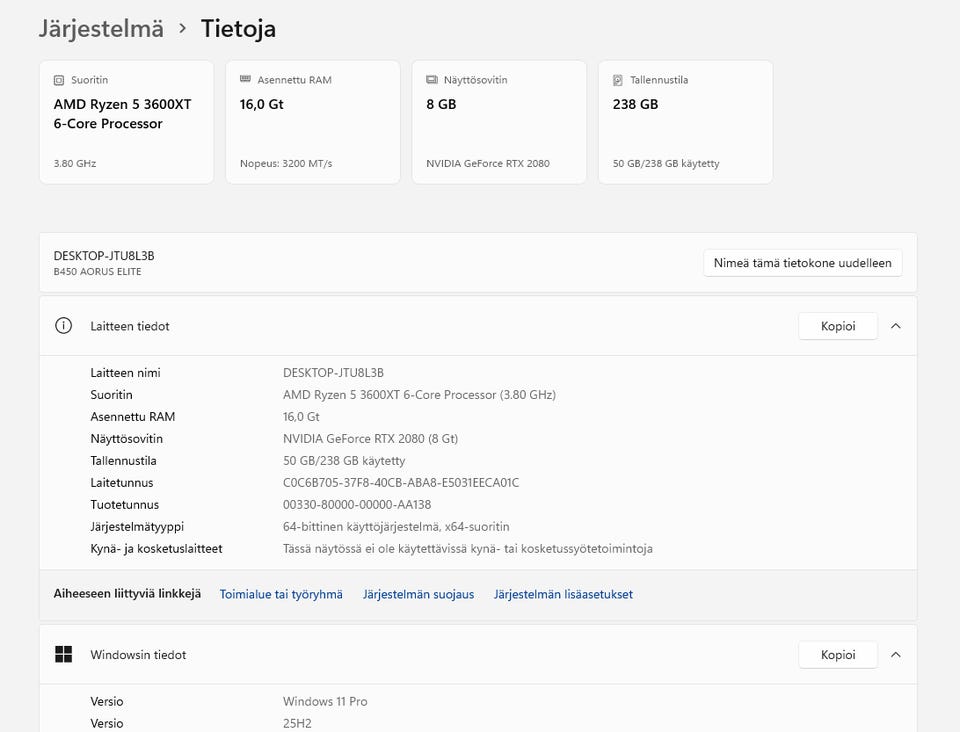
Task: Click the Windows 11 Pro version value
Action: coord(325,701)
